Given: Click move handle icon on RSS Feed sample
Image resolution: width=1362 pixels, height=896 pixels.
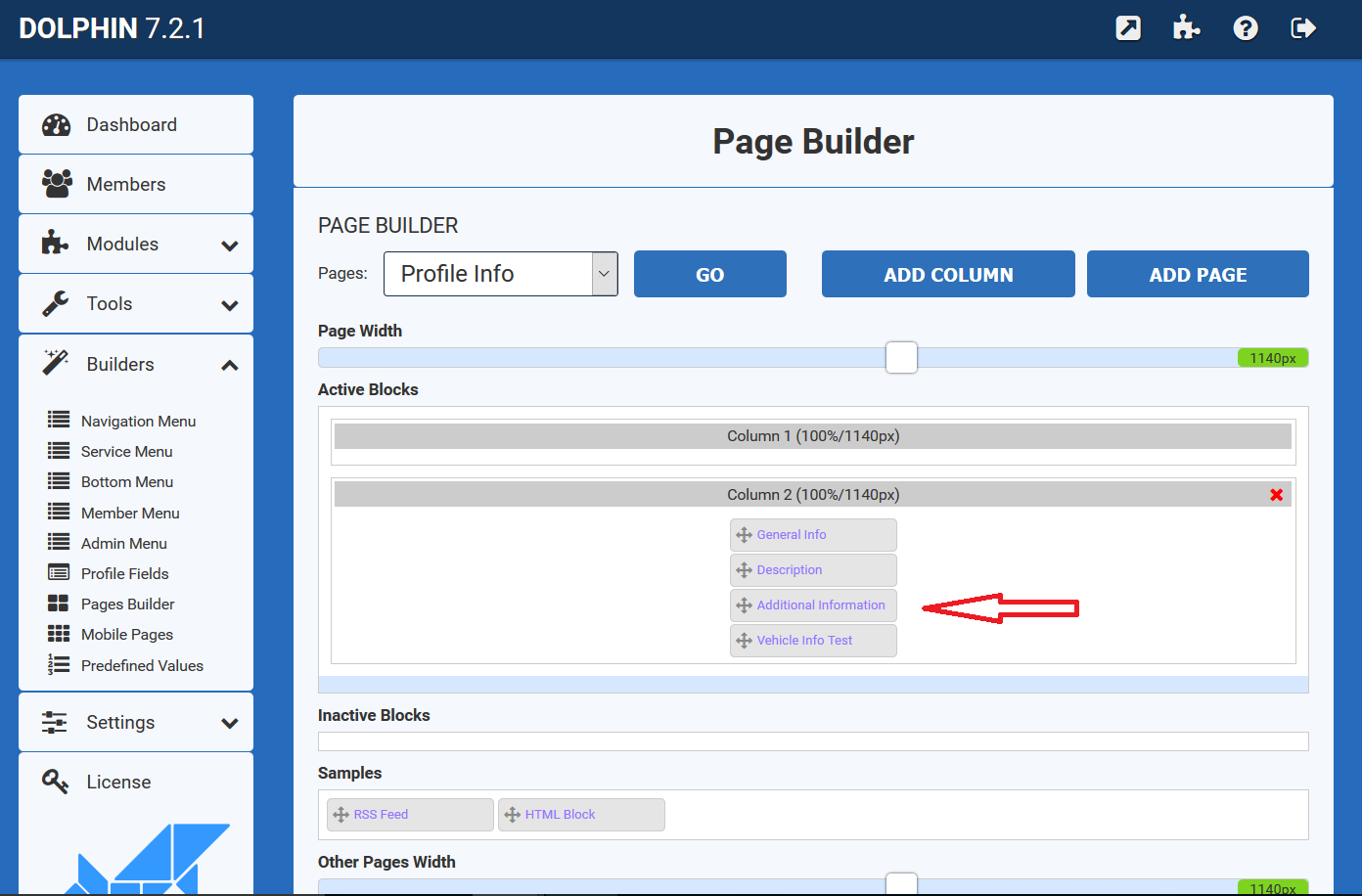Looking at the screenshot, I should pyautogui.click(x=340, y=815).
